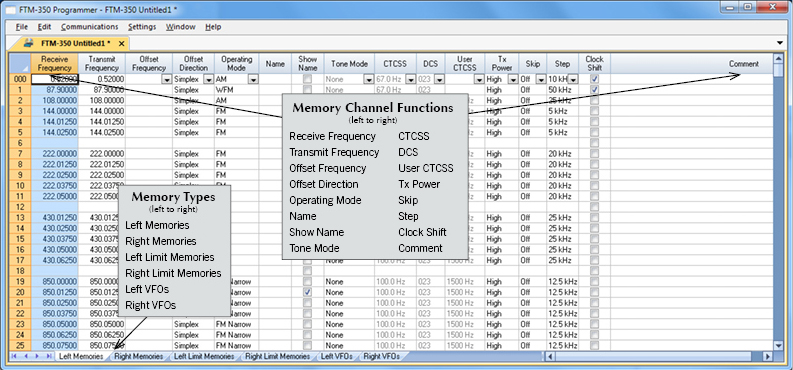Image resolution: width=793 pixels, height=370 pixels.
Task: Select row header 7
Action: point(20,154)
